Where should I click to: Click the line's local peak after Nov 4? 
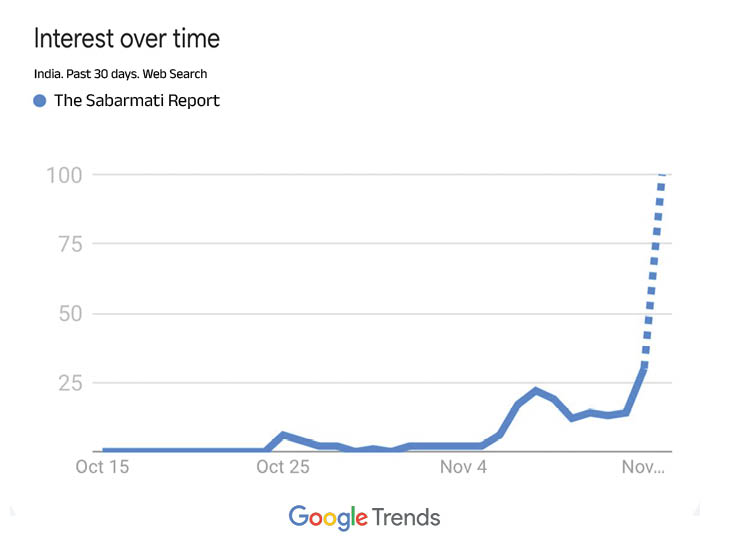click(x=536, y=390)
